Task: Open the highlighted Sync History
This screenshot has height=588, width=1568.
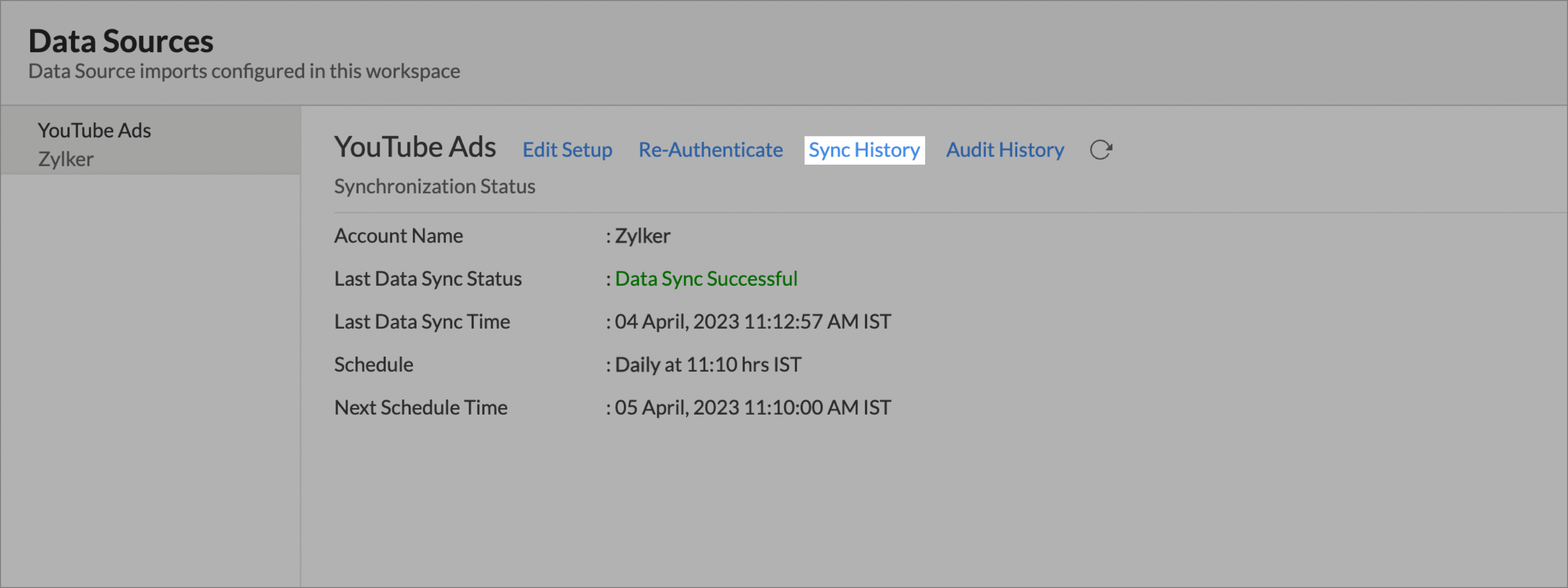Action: click(x=864, y=150)
